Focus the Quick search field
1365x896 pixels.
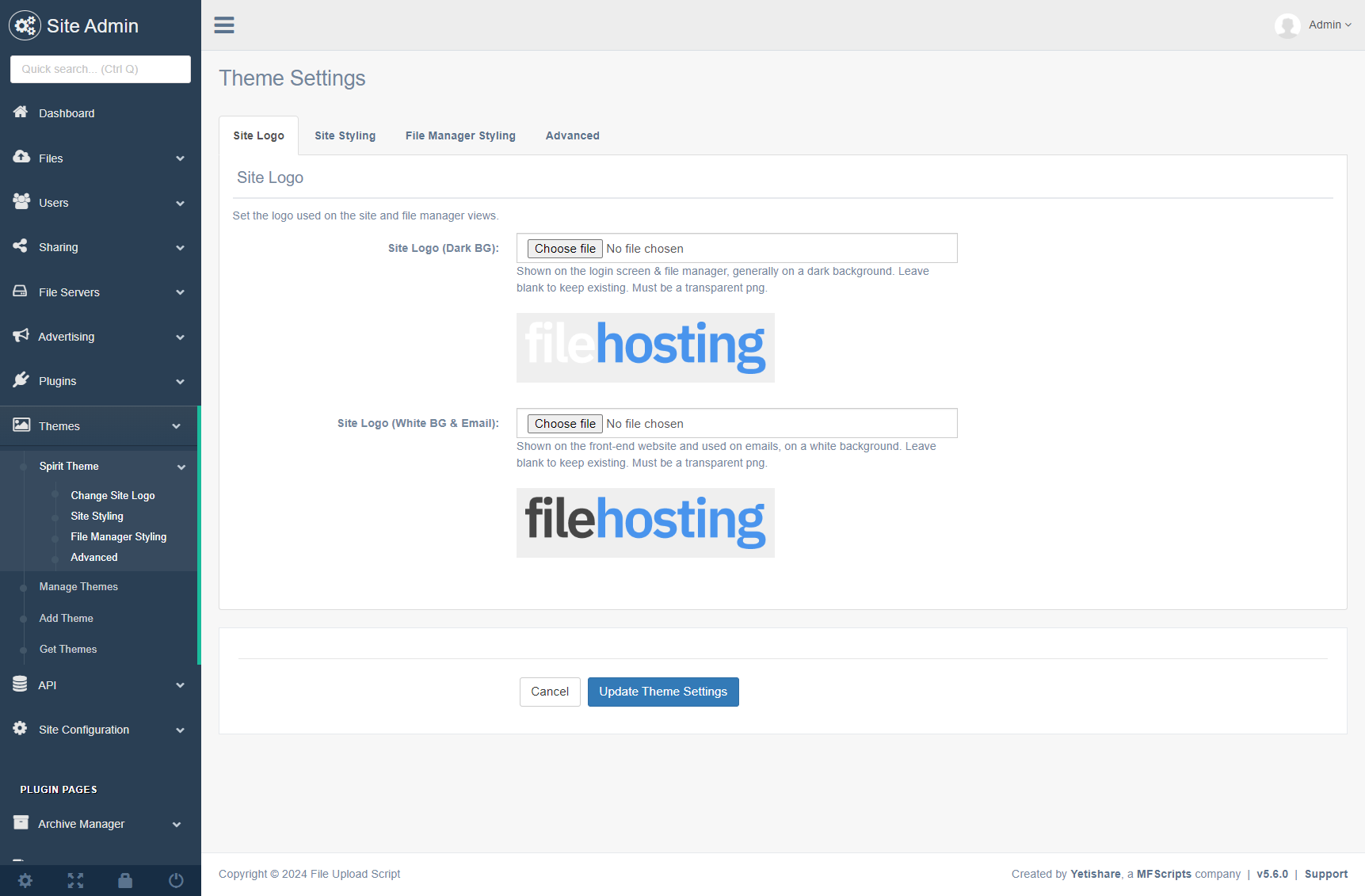pyautogui.click(x=101, y=69)
